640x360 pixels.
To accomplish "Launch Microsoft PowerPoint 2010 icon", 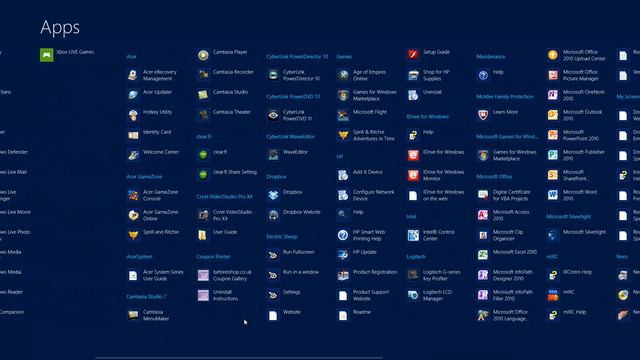I will click(553, 135).
